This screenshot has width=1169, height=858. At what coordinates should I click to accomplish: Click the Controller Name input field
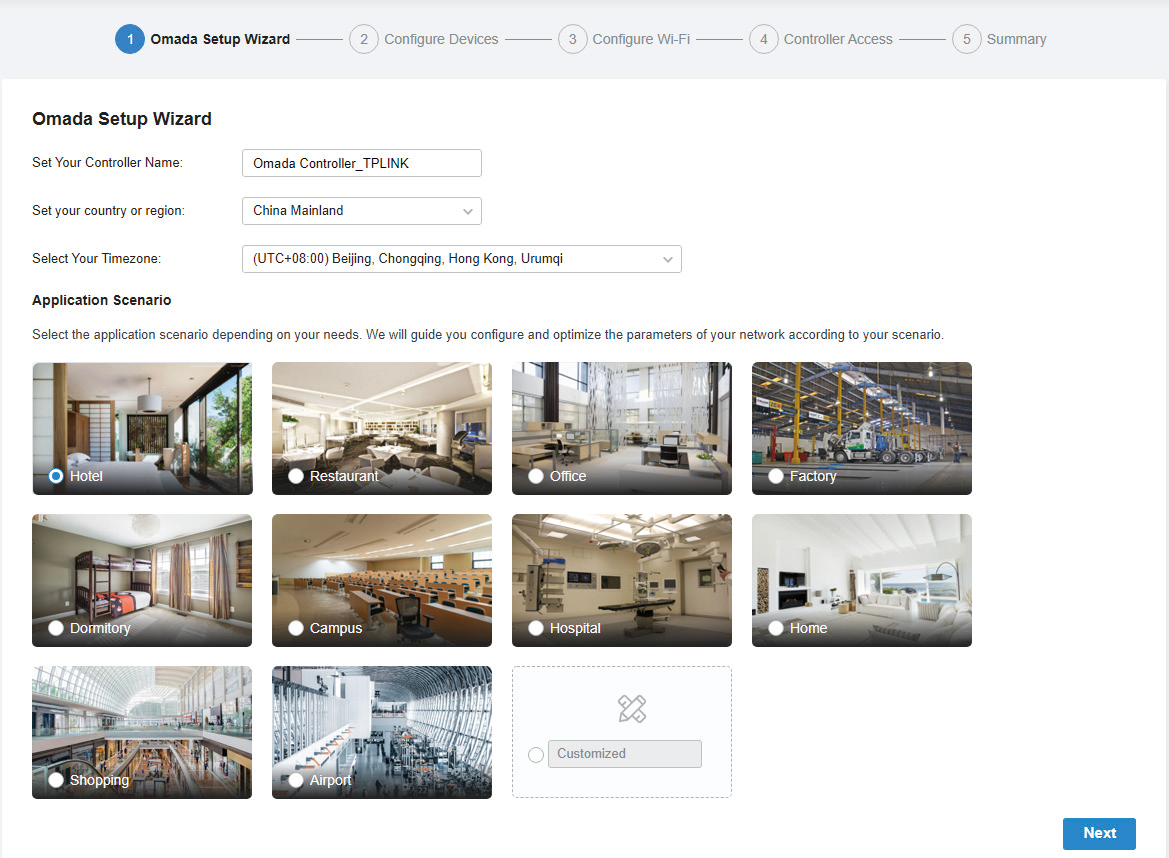(362, 163)
